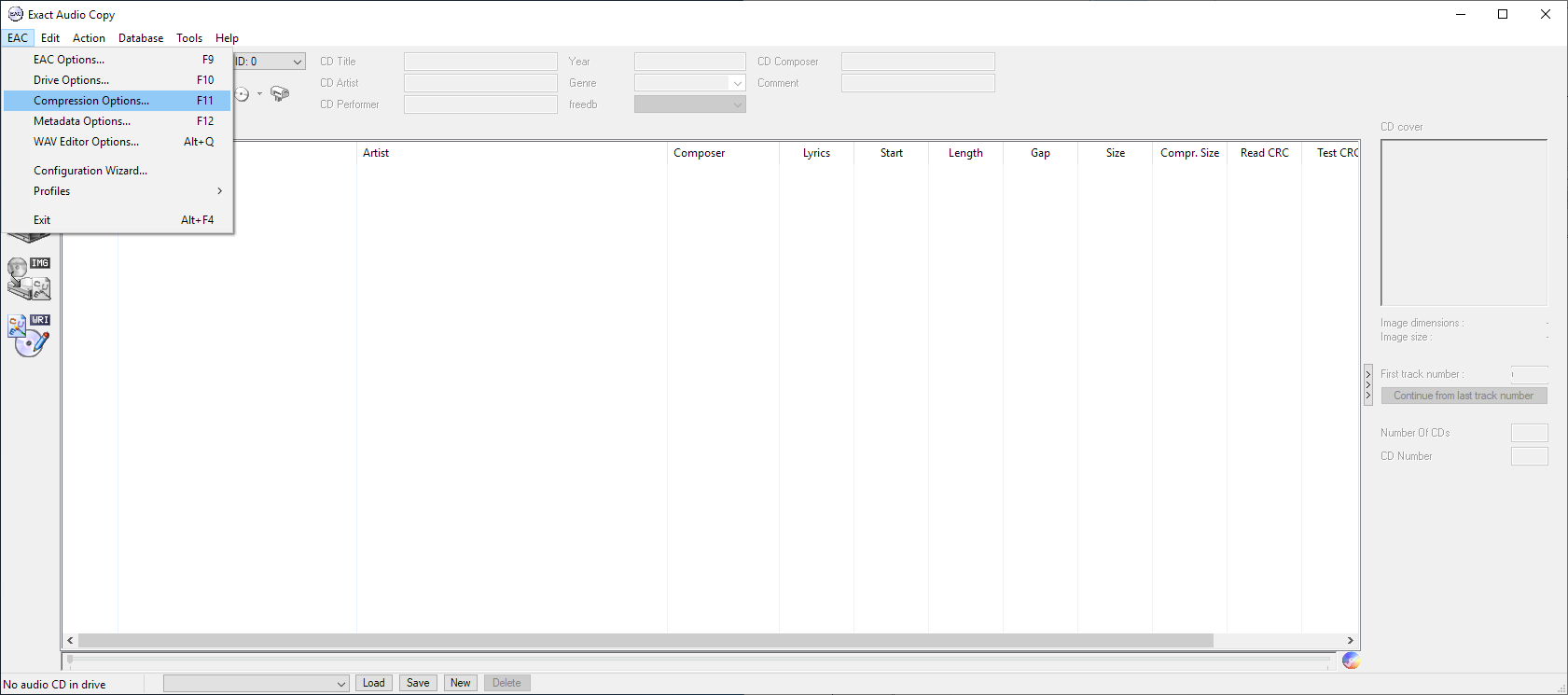
Task: Click the 'No audio CD in drive' status text
Action: coord(54,685)
